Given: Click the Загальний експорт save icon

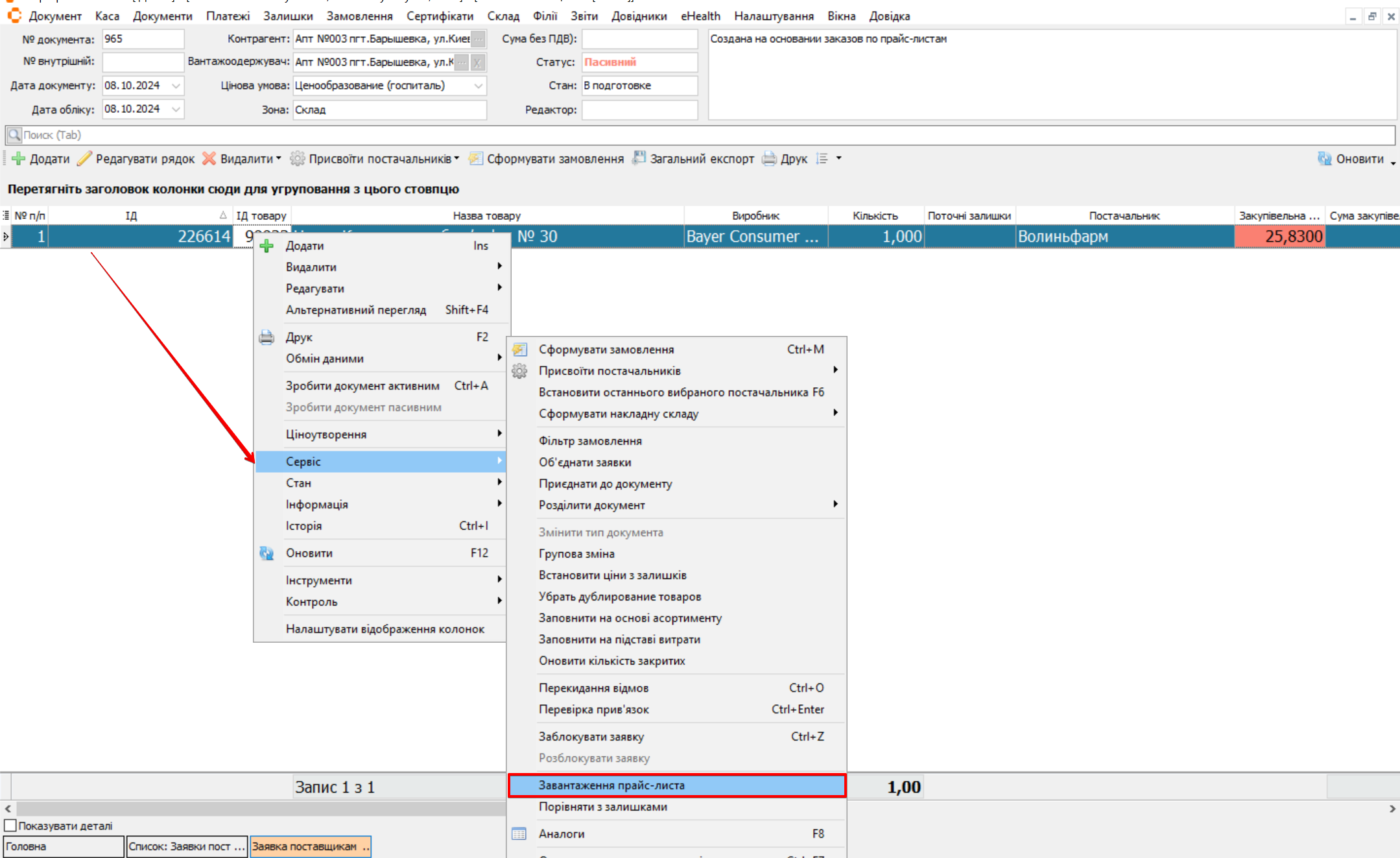Looking at the screenshot, I should 639,158.
